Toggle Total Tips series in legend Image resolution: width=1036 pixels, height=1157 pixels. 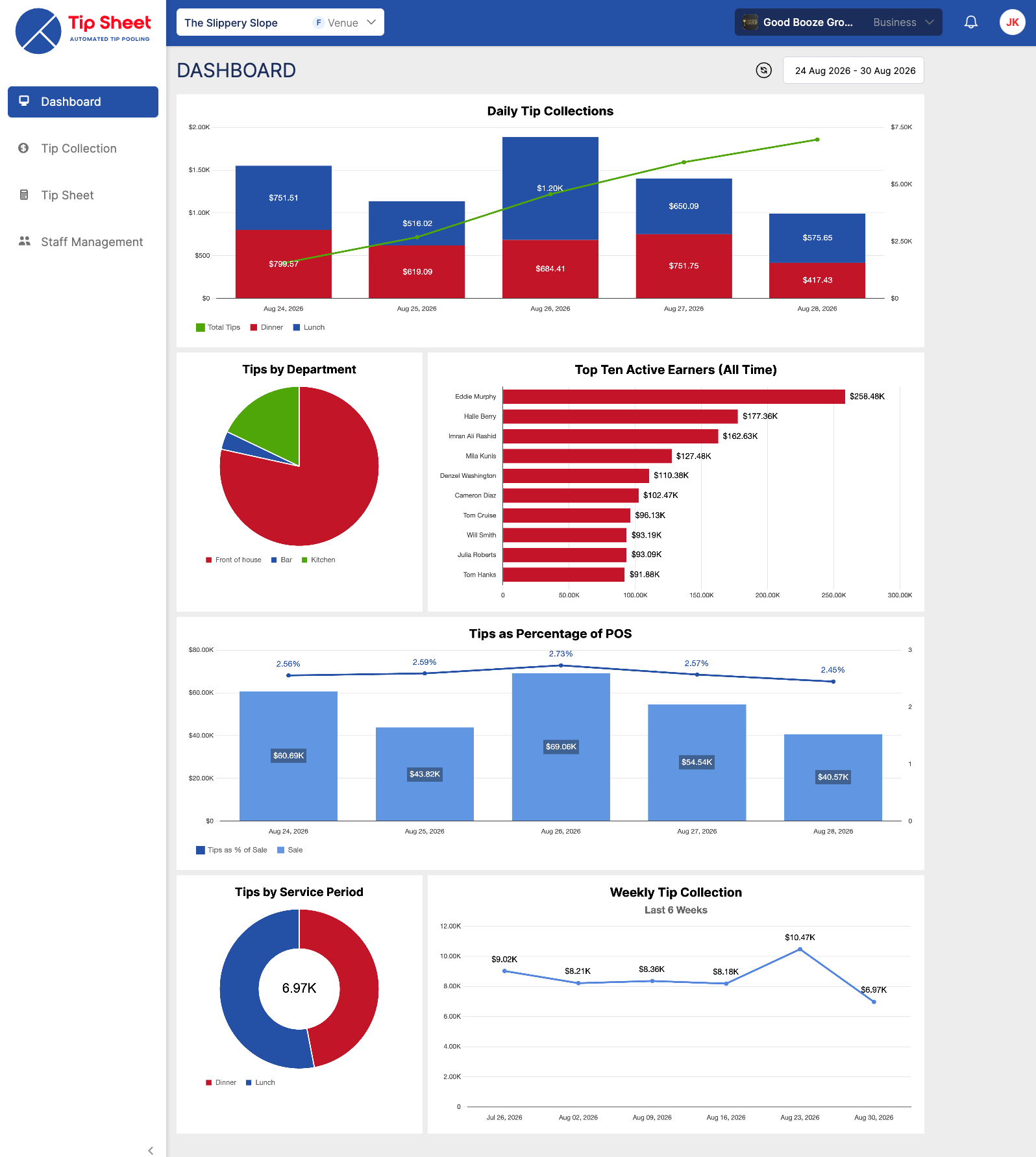click(218, 327)
